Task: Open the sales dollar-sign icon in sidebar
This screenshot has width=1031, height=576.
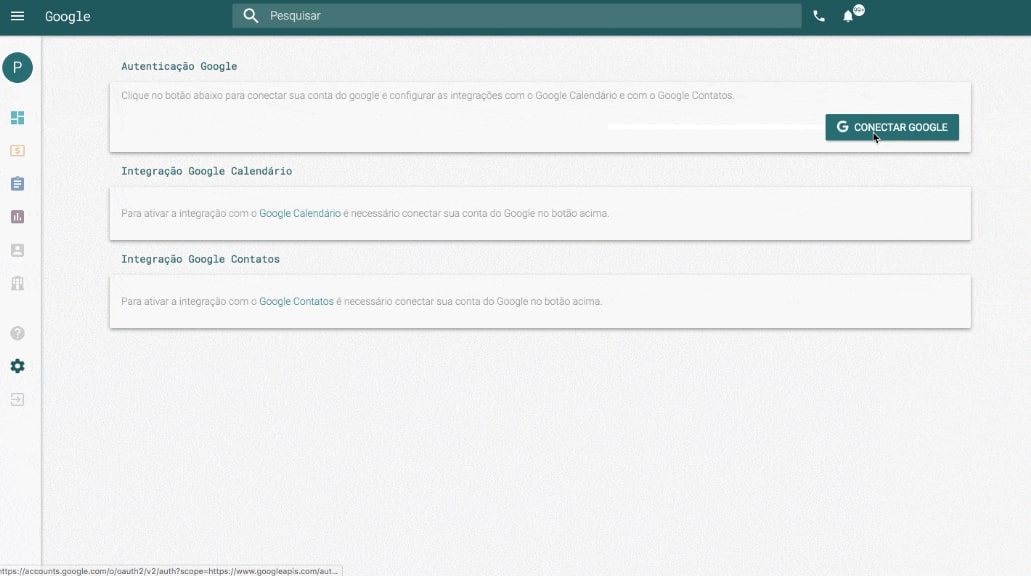Action: [18, 151]
